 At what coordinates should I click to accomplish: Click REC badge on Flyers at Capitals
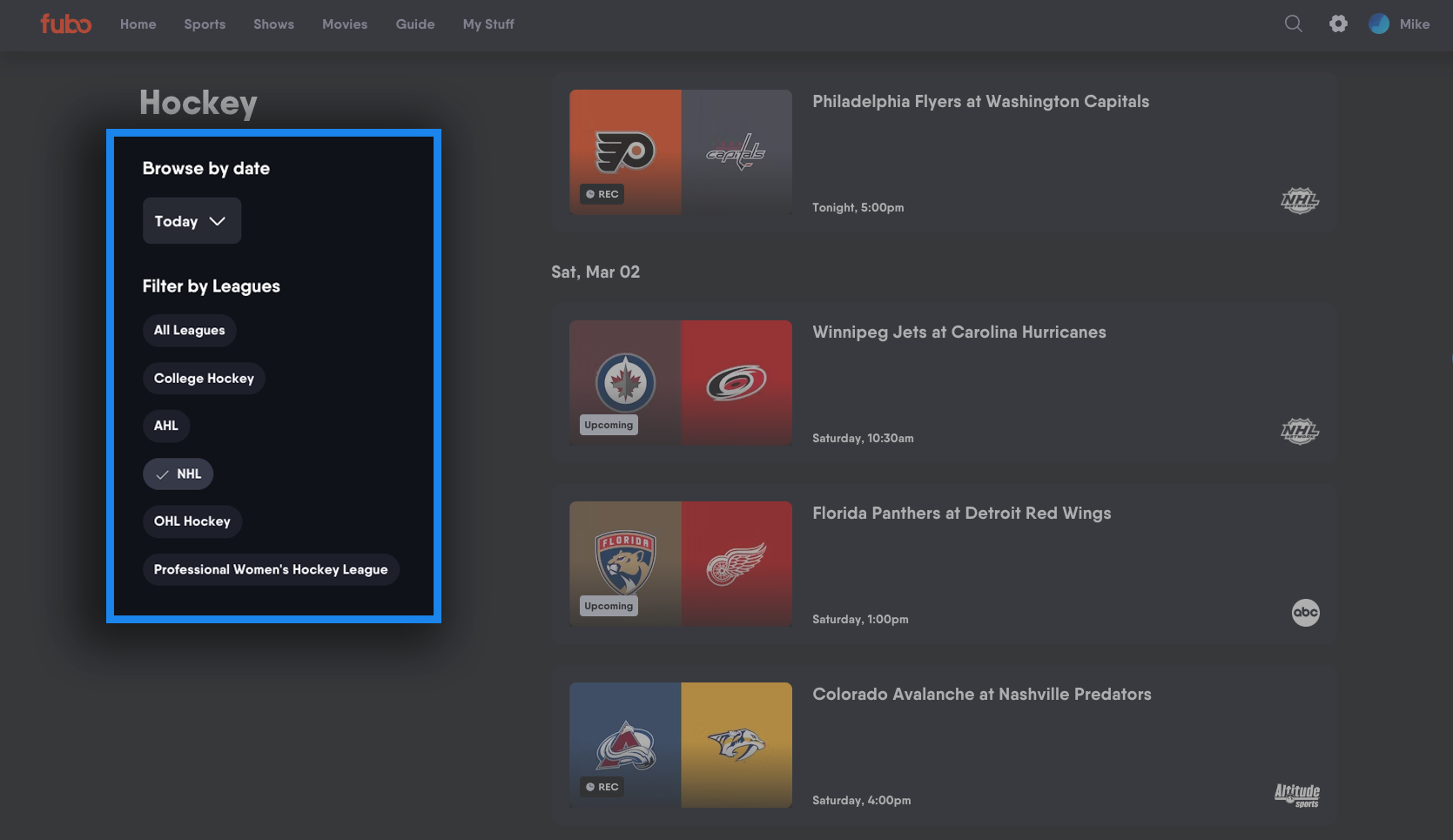click(602, 194)
